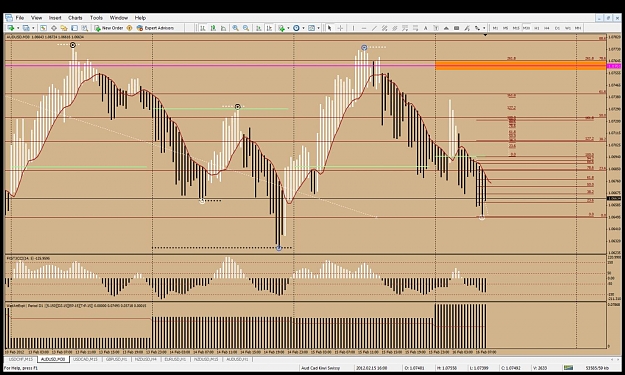Screen dimensions: 625x375
Task: Expand the Templates dropdown arrow
Action: pyautogui.click(x=318, y=28)
